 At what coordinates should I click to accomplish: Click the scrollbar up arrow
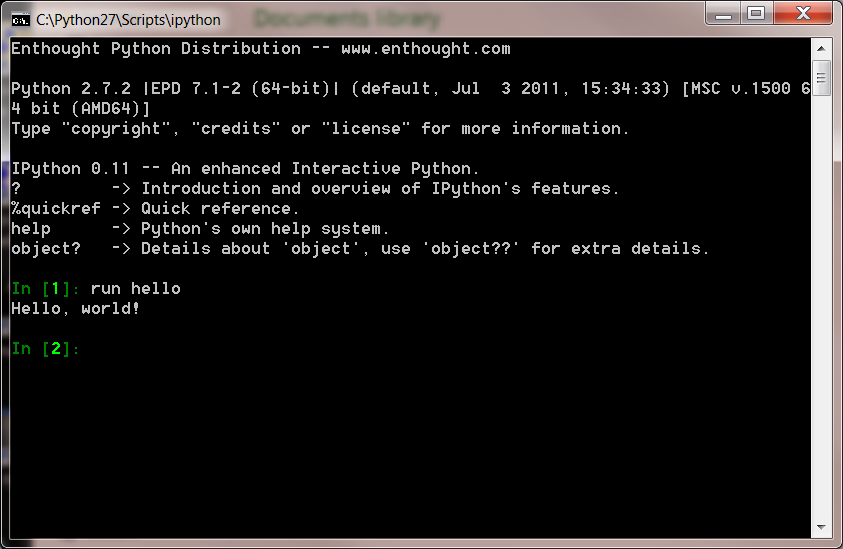pyautogui.click(x=821, y=48)
